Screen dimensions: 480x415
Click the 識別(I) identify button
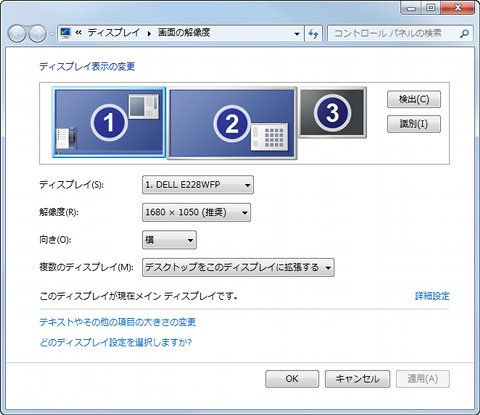pyautogui.click(x=414, y=124)
